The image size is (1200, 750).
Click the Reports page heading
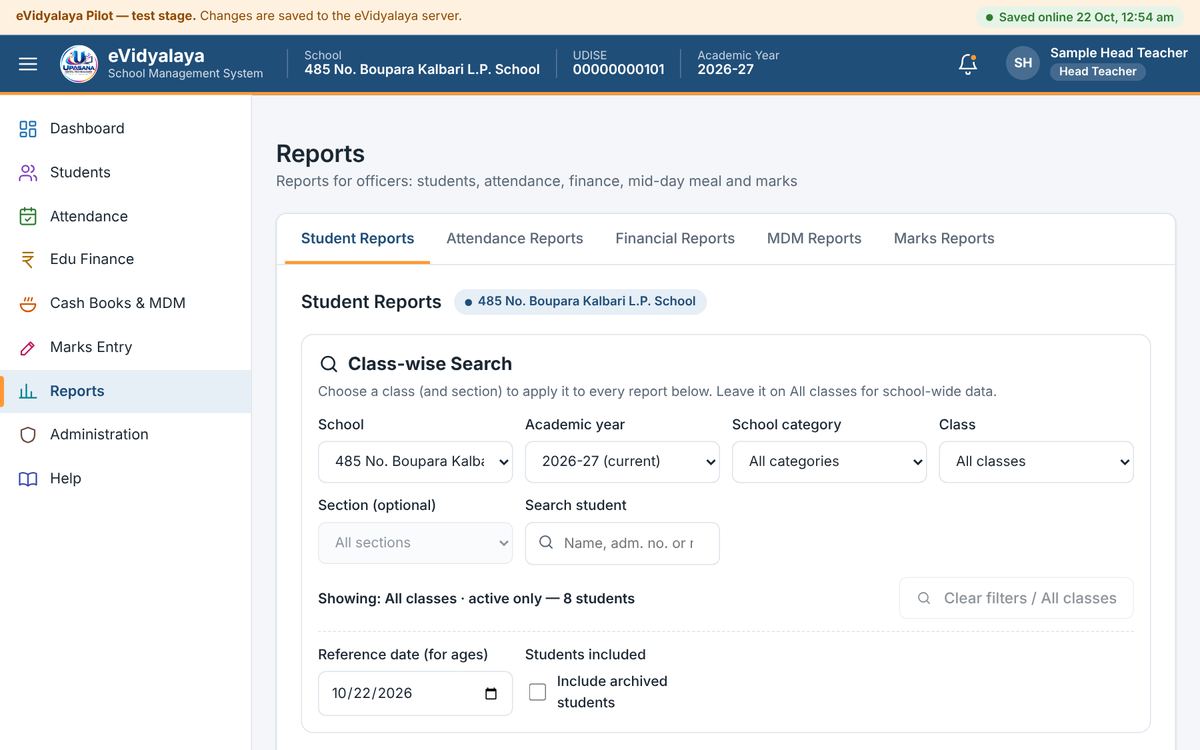[320, 154]
